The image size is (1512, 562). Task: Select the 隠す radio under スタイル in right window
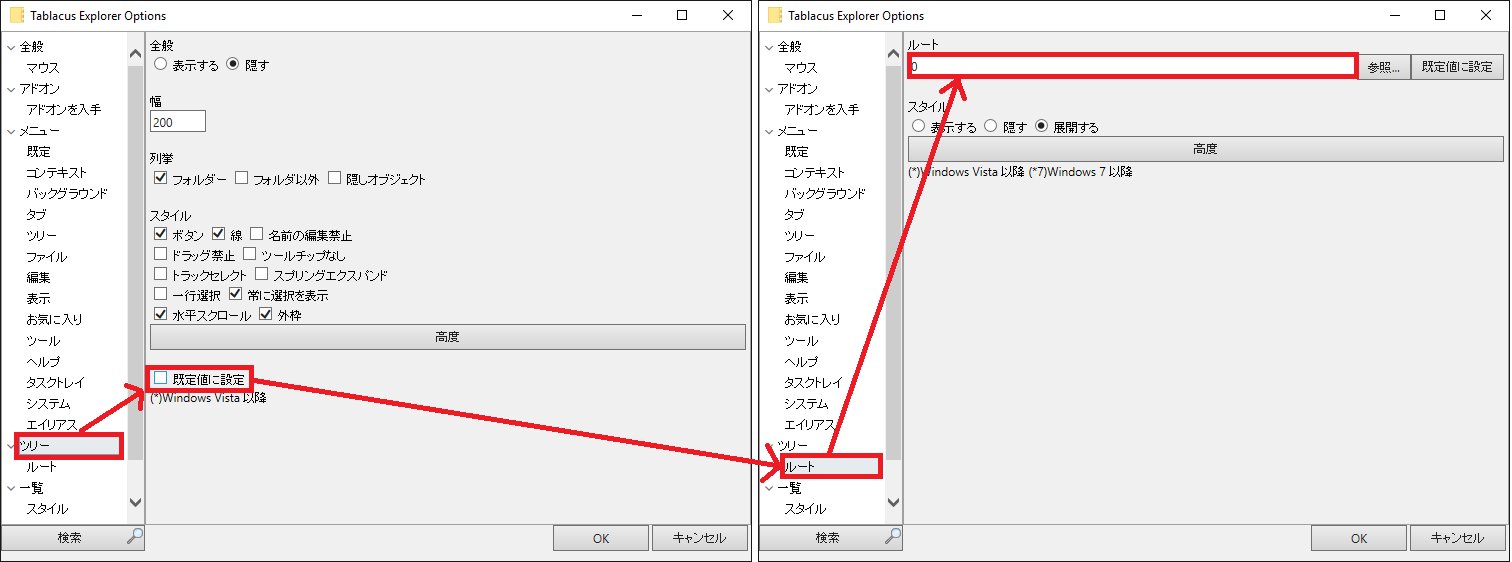click(x=991, y=127)
